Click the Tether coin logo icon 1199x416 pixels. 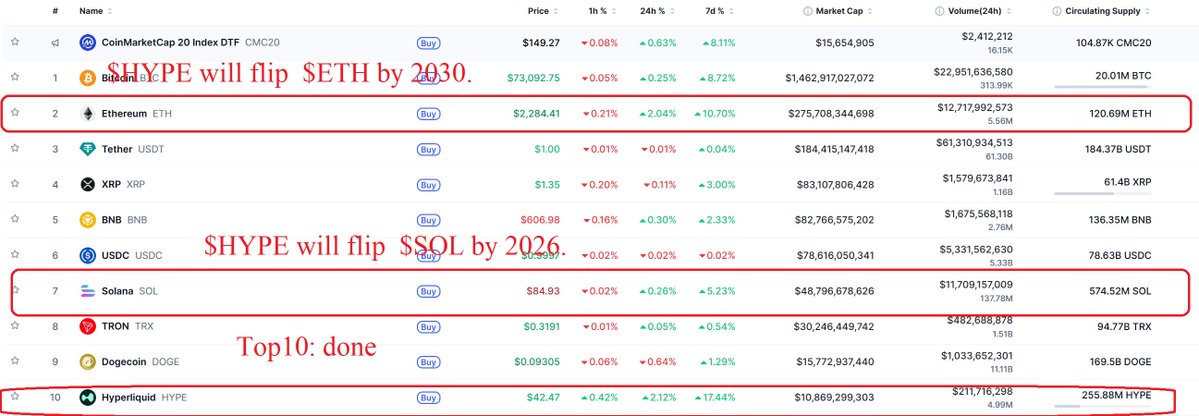click(87, 149)
